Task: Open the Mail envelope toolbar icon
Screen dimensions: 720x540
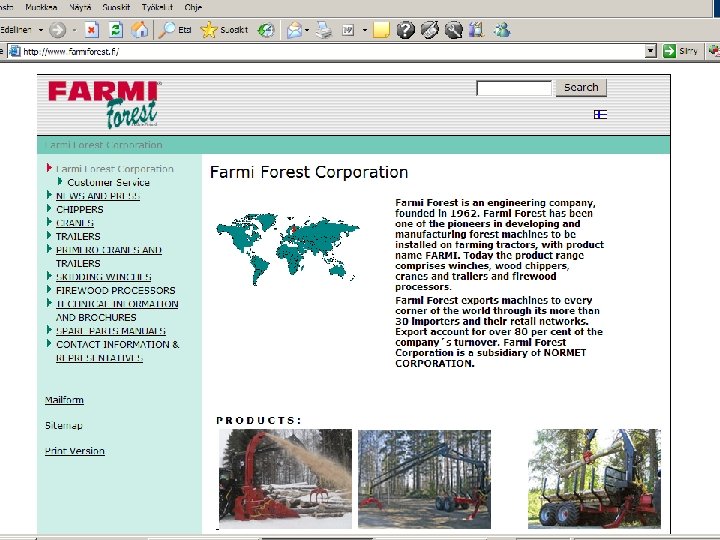Action: (294, 30)
